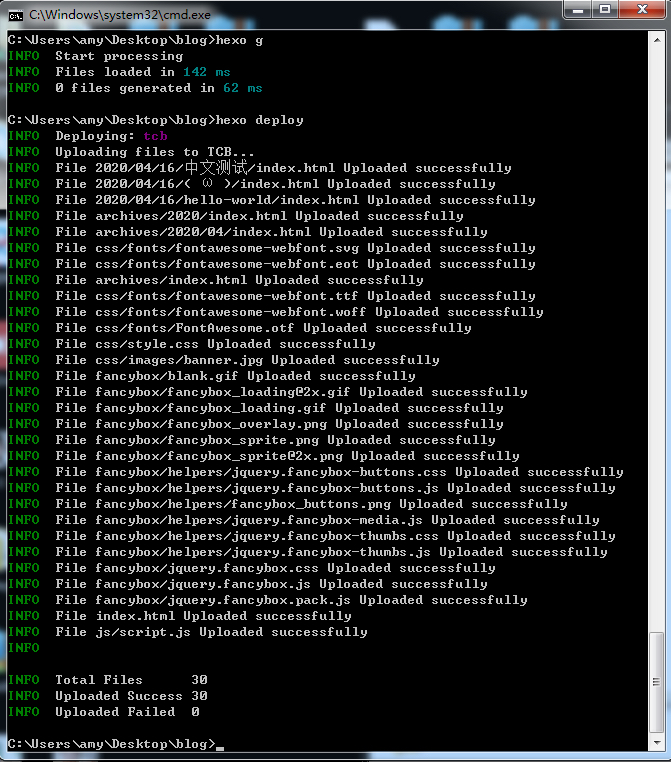671x762 pixels.
Task: Click fancybox_sprite@2x.png upload line
Action: 263,457
